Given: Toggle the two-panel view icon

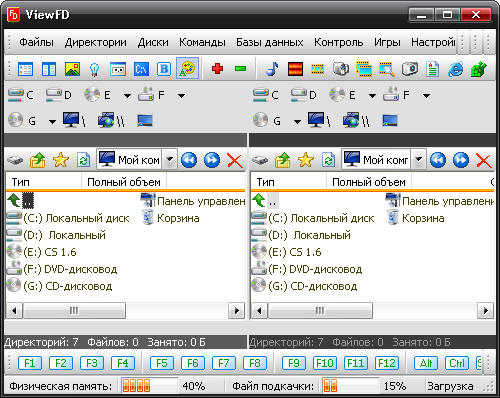Looking at the screenshot, I should (x=49, y=69).
